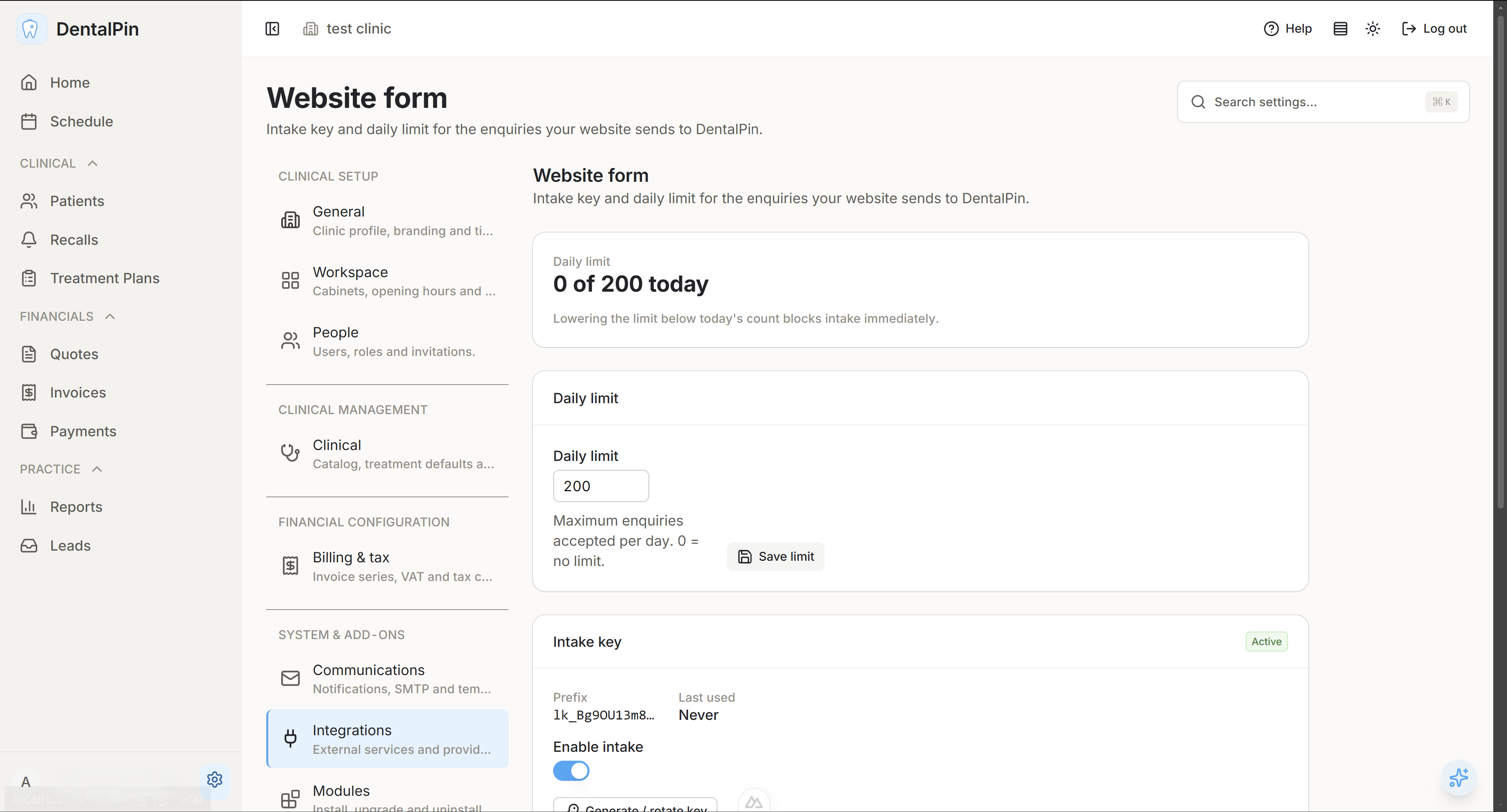Click the Reports bar chart icon
Screen dimensions: 1507x812
[x=29, y=507]
